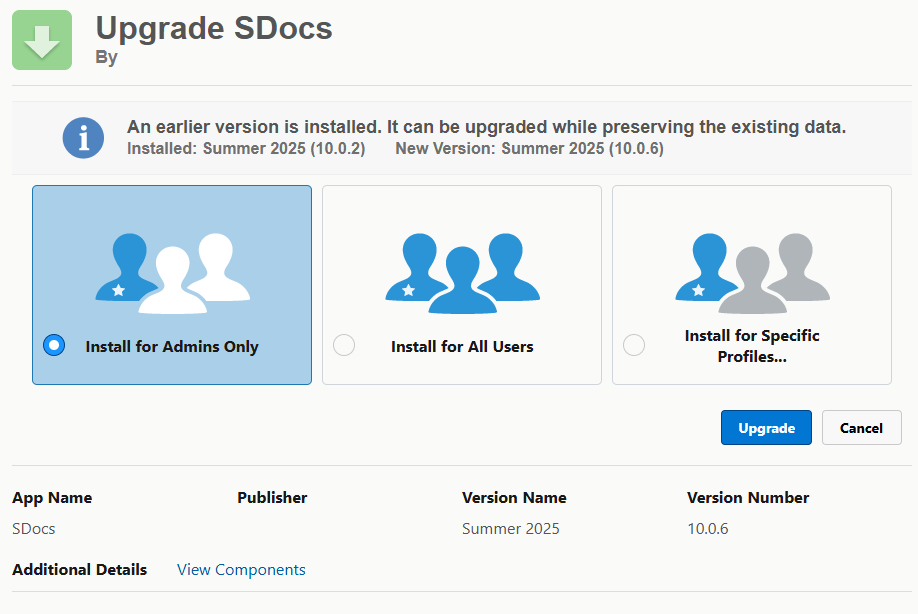Image resolution: width=918 pixels, height=614 pixels.
Task: Click the Summer 2025 version name value
Action: (510, 528)
